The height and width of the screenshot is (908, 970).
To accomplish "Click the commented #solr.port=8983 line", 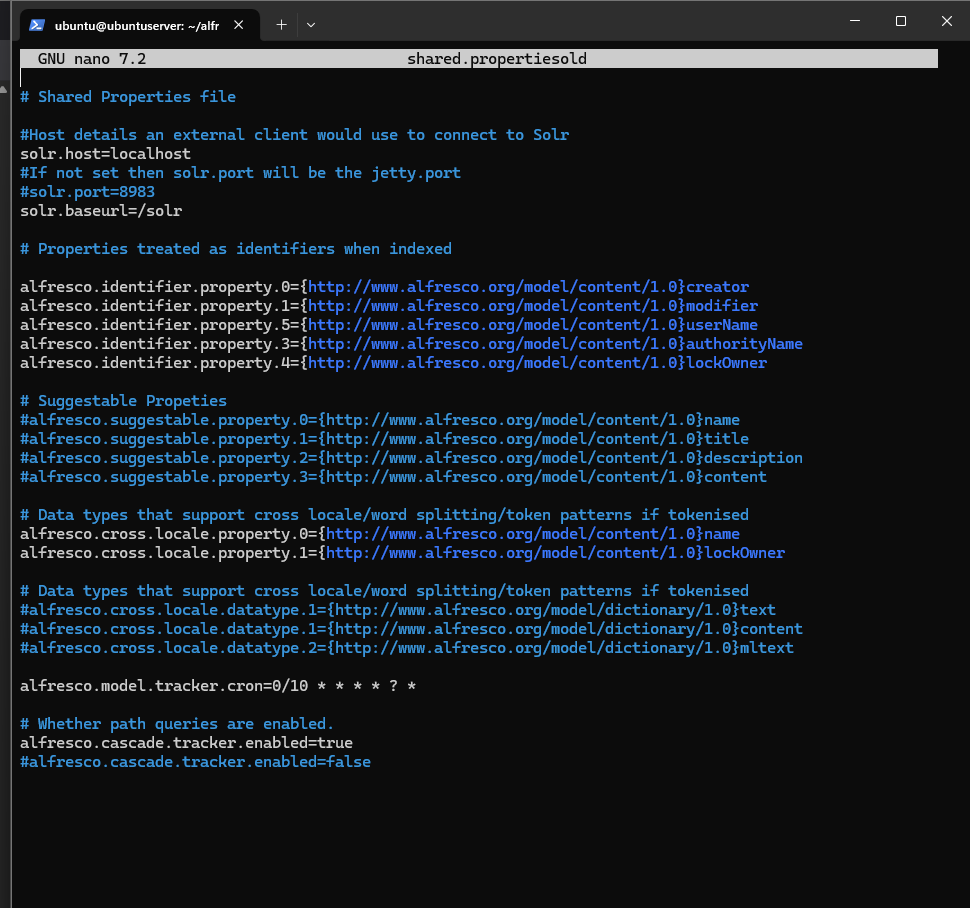I will point(87,192).
